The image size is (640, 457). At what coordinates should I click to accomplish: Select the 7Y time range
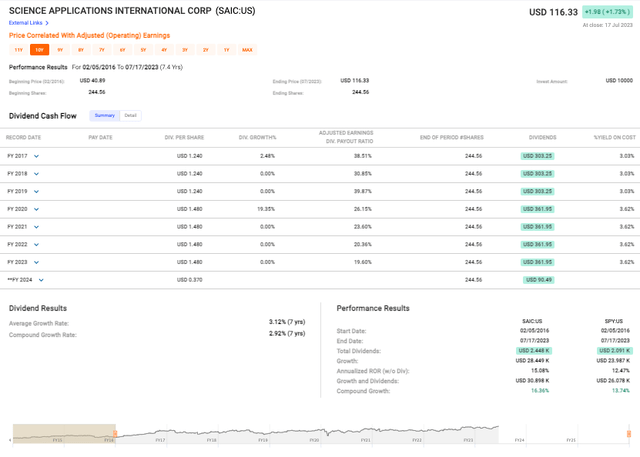[x=102, y=50]
